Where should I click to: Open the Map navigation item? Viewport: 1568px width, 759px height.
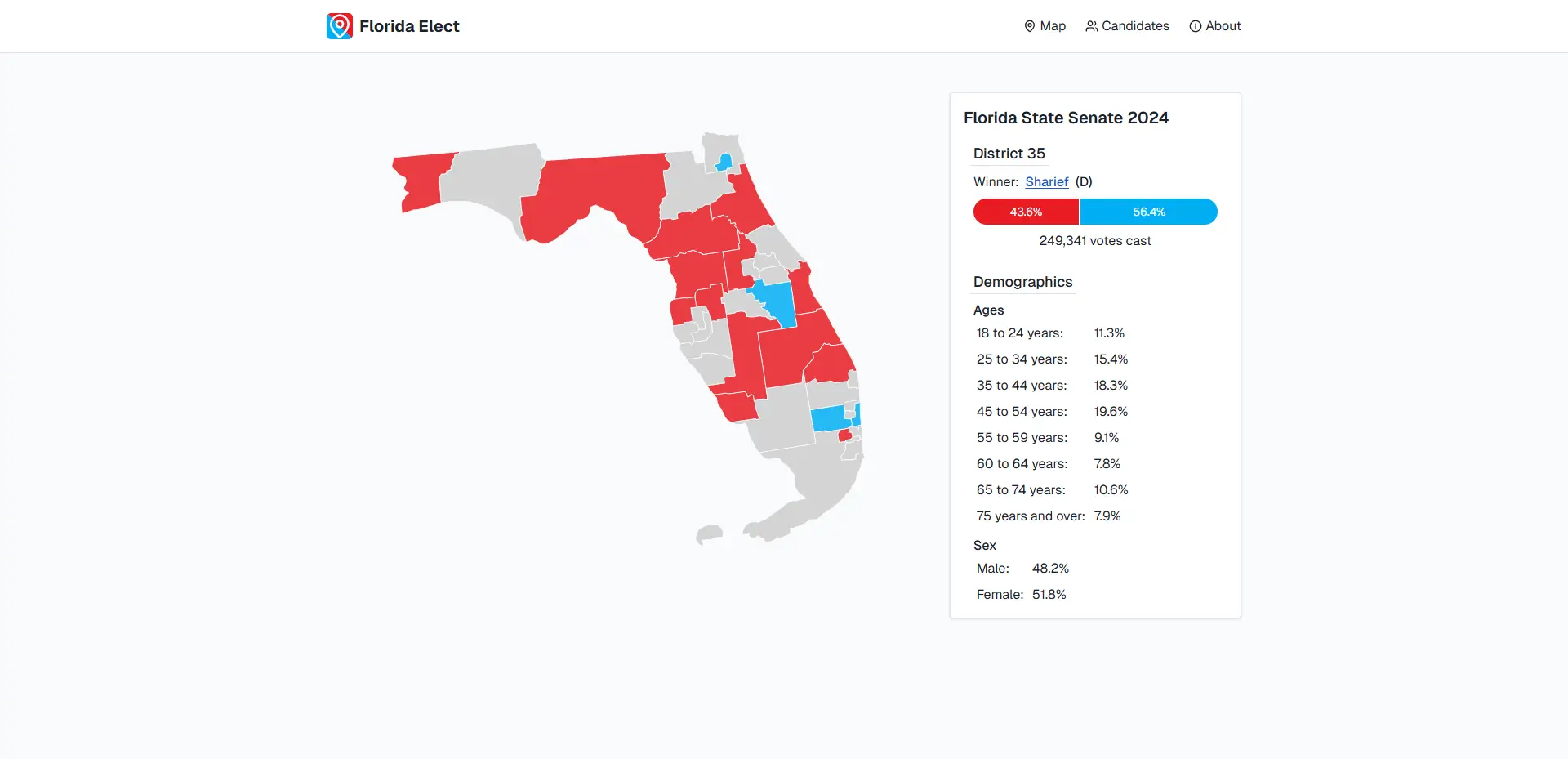pyautogui.click(x=1053, y=25)
